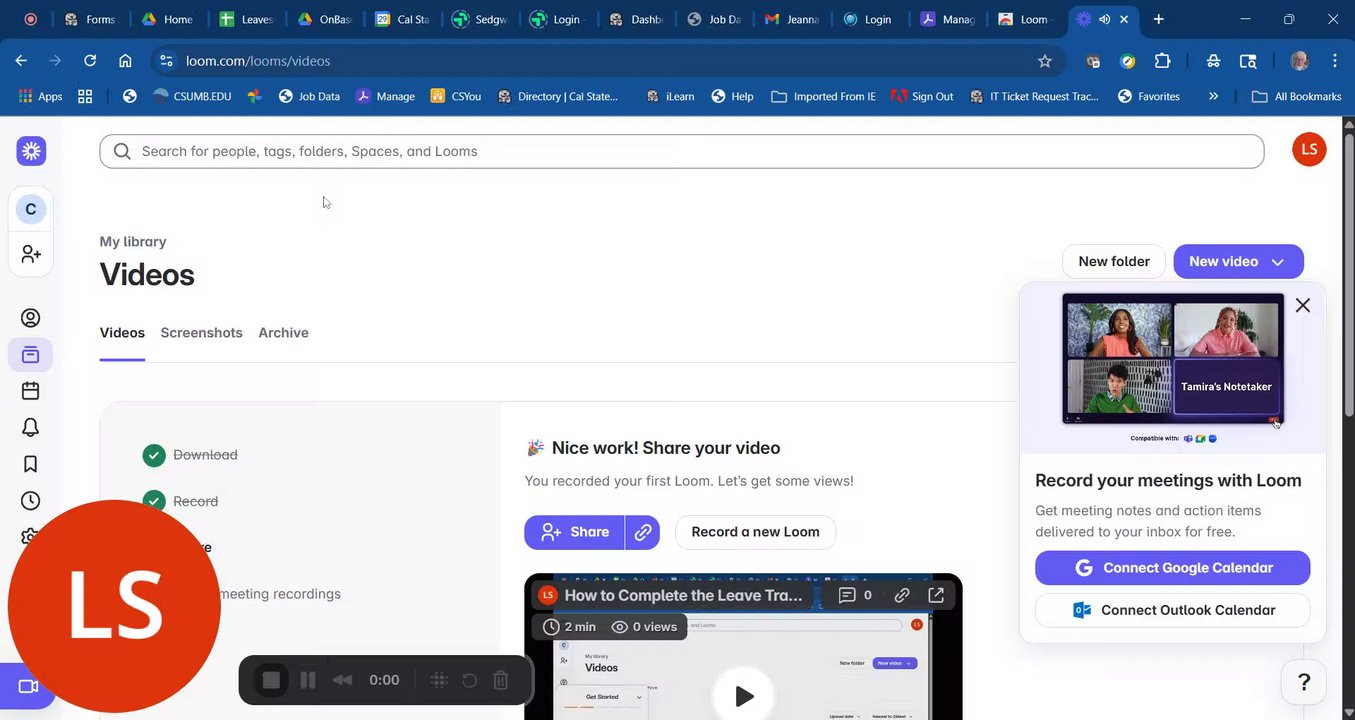Open the CSUMB.EDU bookmark
Screen dimensions: 1355x720
pyautogui.click(x=192, y=97)
